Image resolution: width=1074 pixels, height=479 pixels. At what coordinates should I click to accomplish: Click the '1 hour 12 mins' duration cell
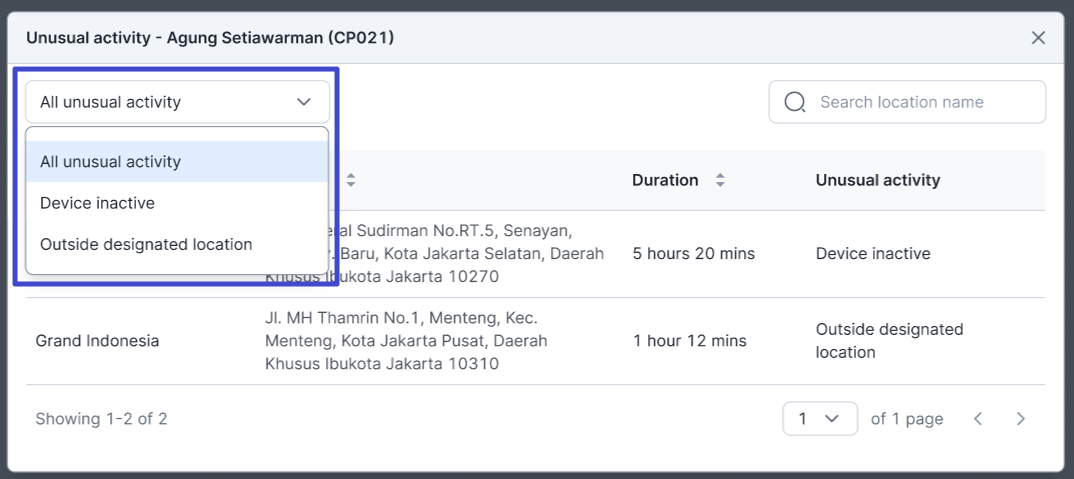(x=689, y=341)
